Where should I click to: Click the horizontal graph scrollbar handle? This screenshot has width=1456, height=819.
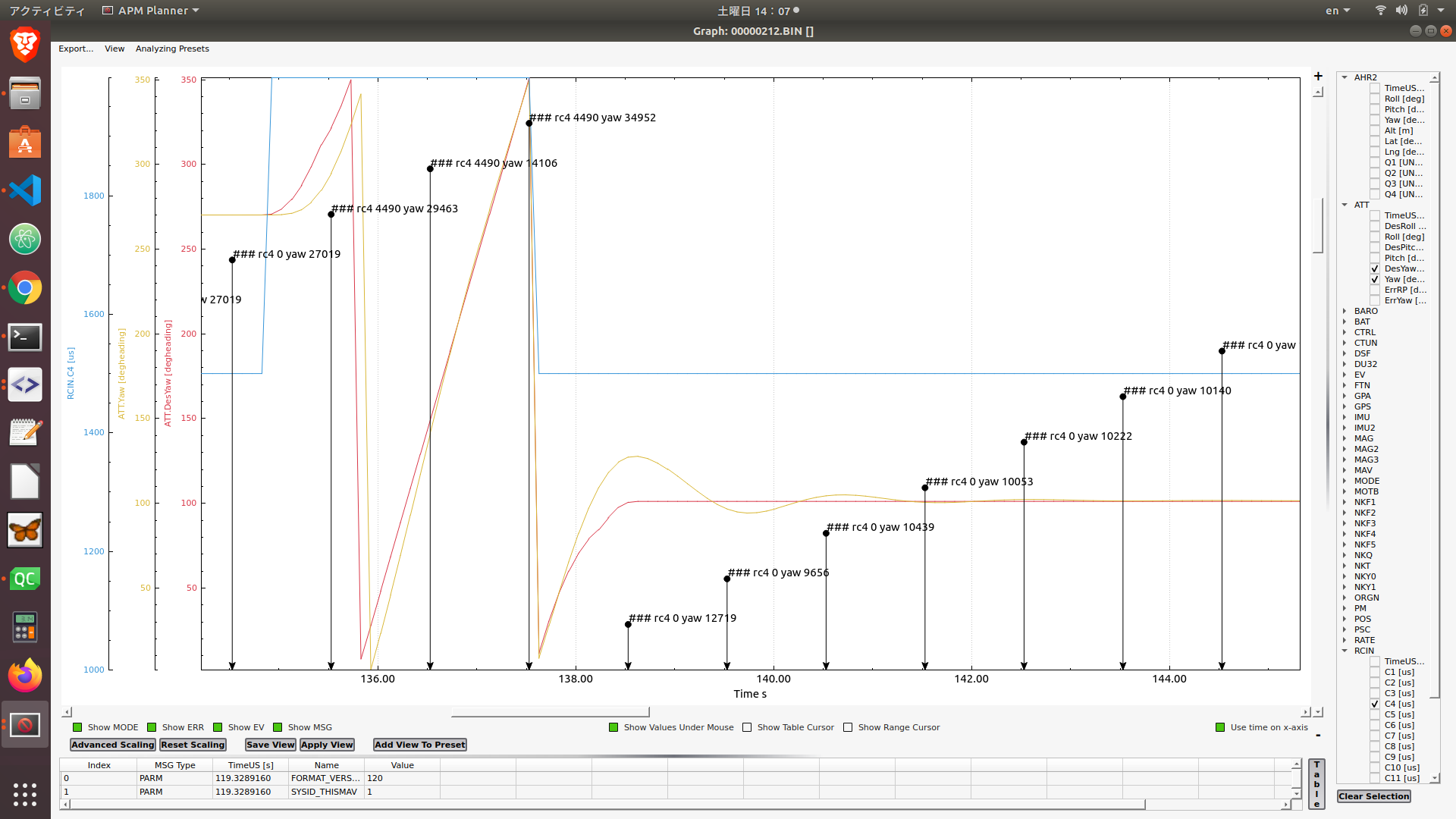550,712
